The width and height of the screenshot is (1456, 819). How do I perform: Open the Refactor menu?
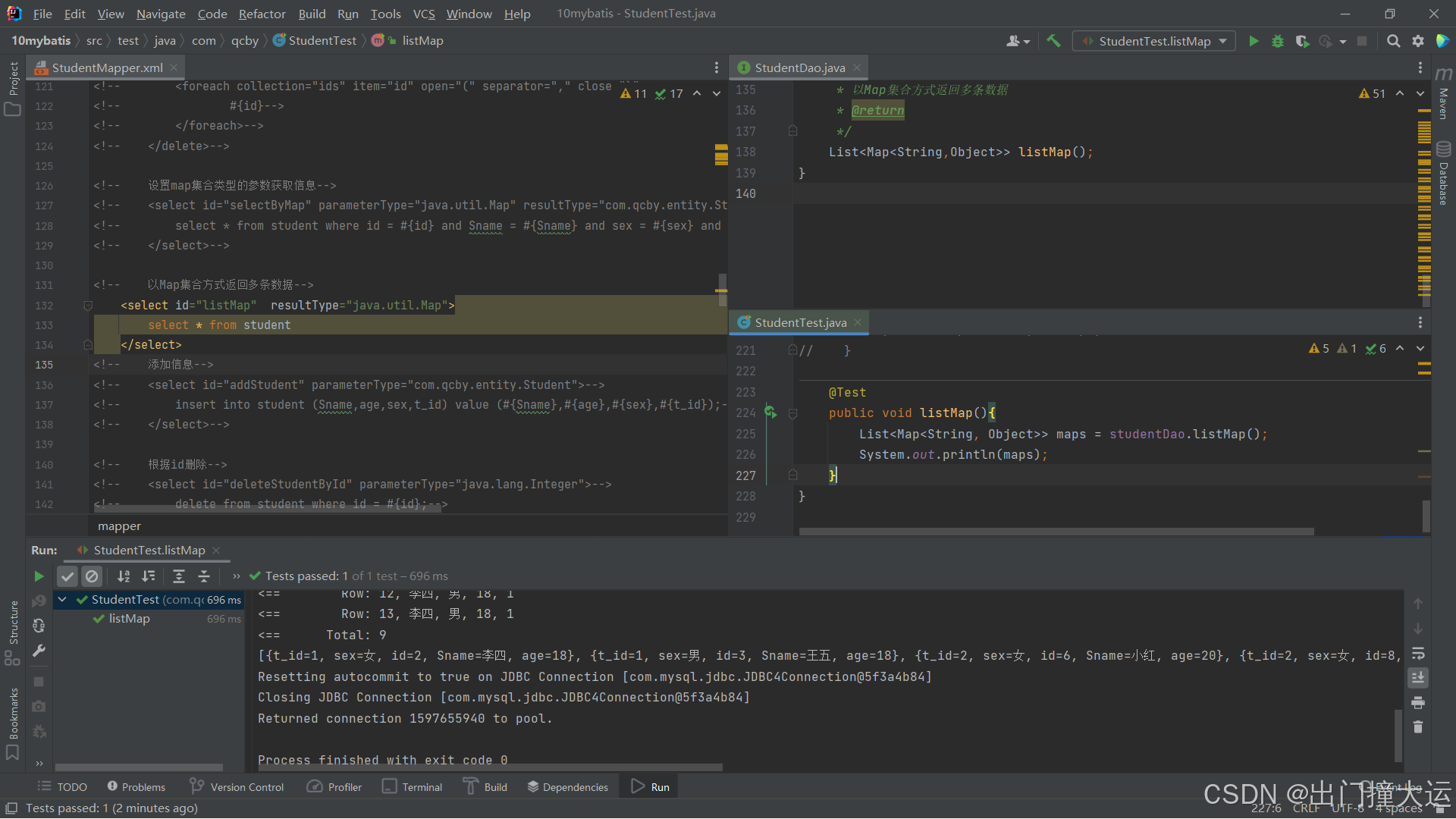pyautogui.click(x=262, y=14)
